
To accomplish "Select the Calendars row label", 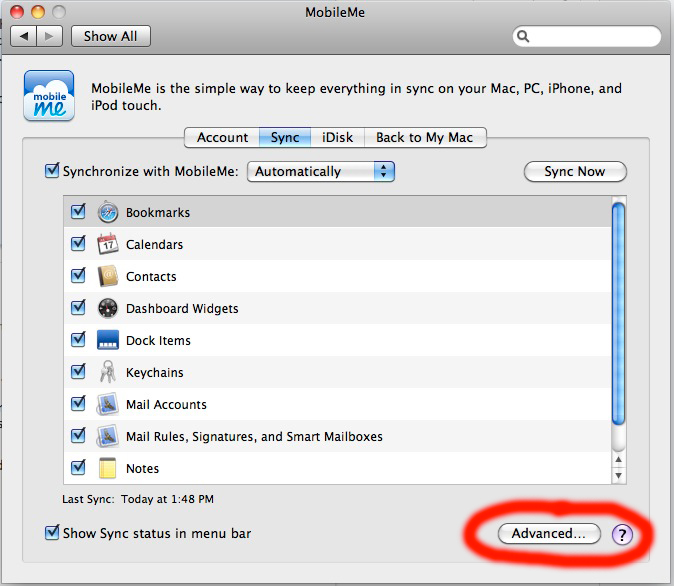I will tap(154, 245).
